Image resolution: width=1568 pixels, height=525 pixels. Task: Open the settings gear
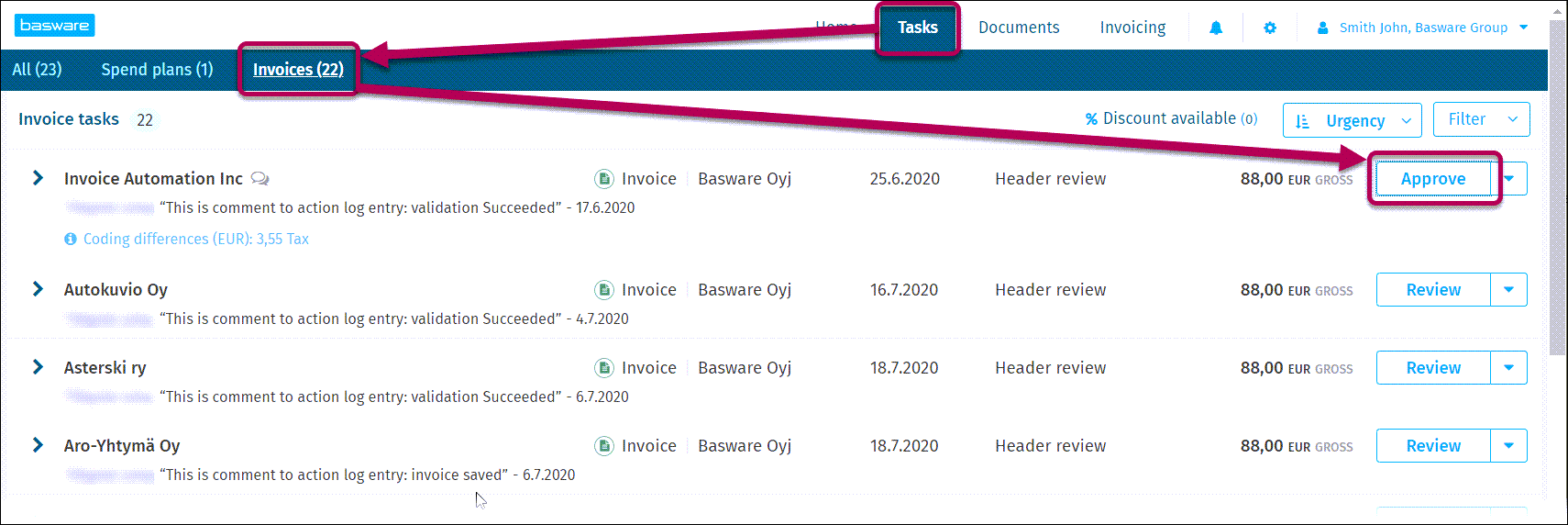(1270, 28)
